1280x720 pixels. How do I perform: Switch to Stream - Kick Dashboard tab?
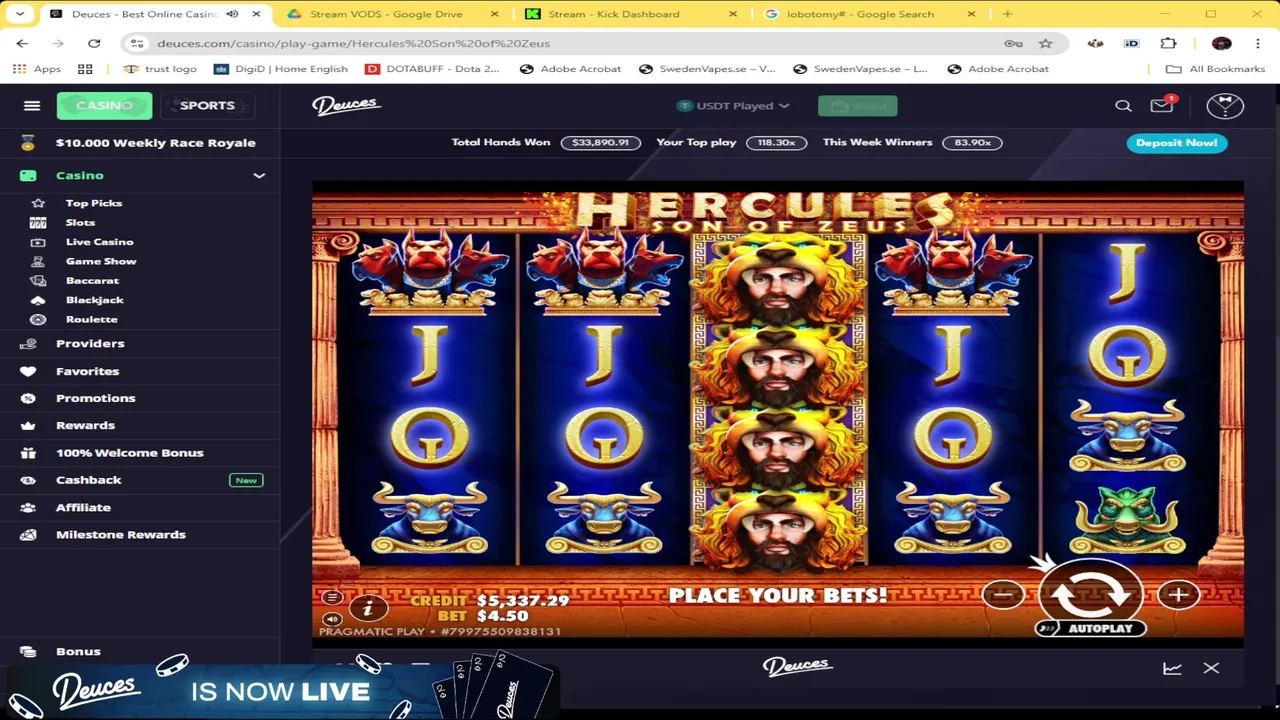(630, 14)
